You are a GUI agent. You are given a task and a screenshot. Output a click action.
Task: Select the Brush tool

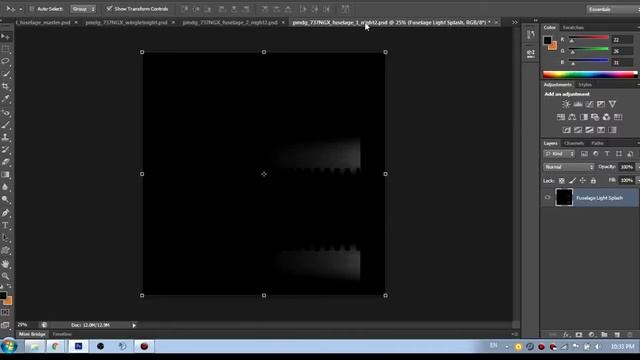coord(5,125)
